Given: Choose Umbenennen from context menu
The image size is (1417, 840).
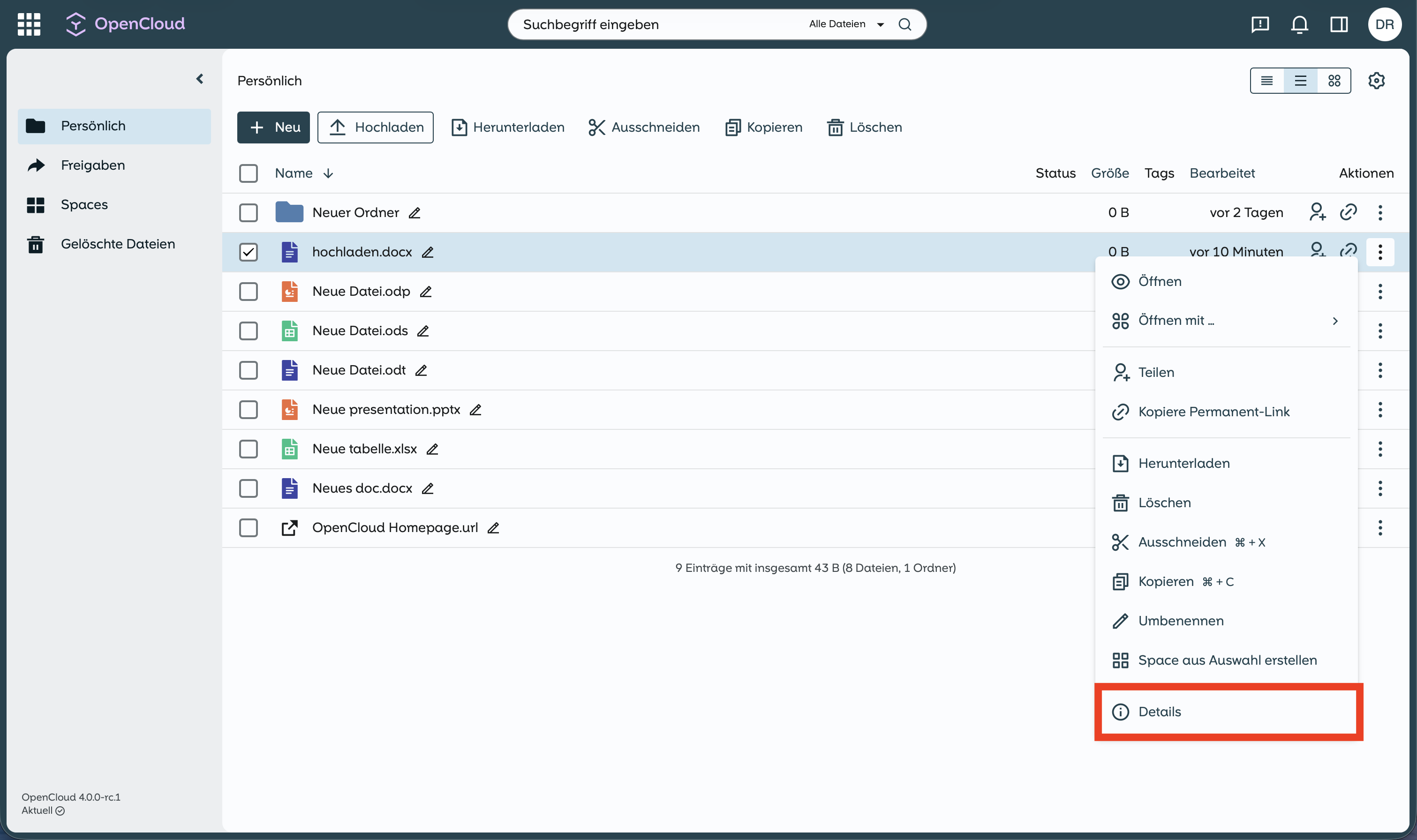Looking at the screenshot, I should 1180,620.
